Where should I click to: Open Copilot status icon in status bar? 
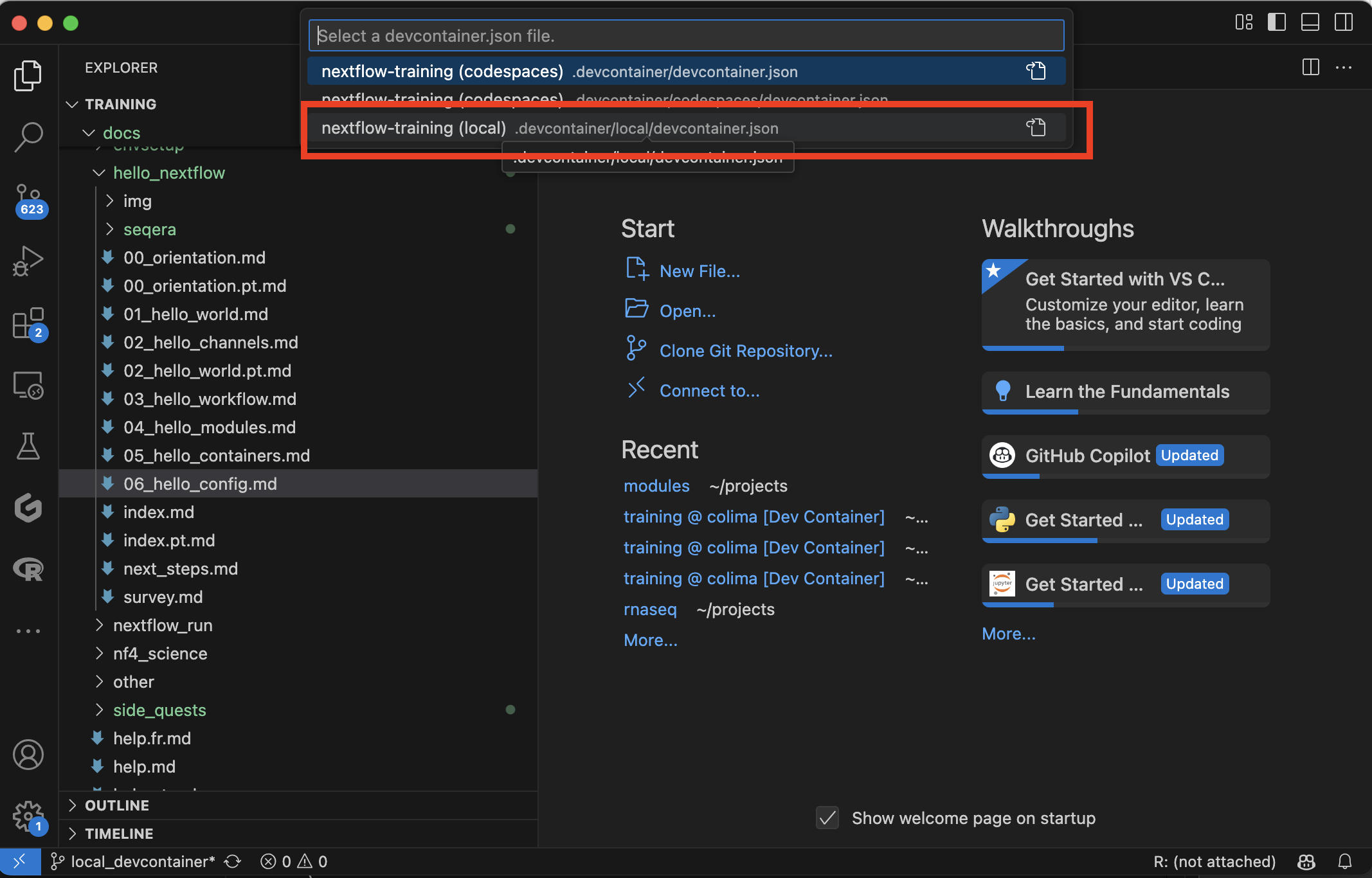coord(1306,861)
